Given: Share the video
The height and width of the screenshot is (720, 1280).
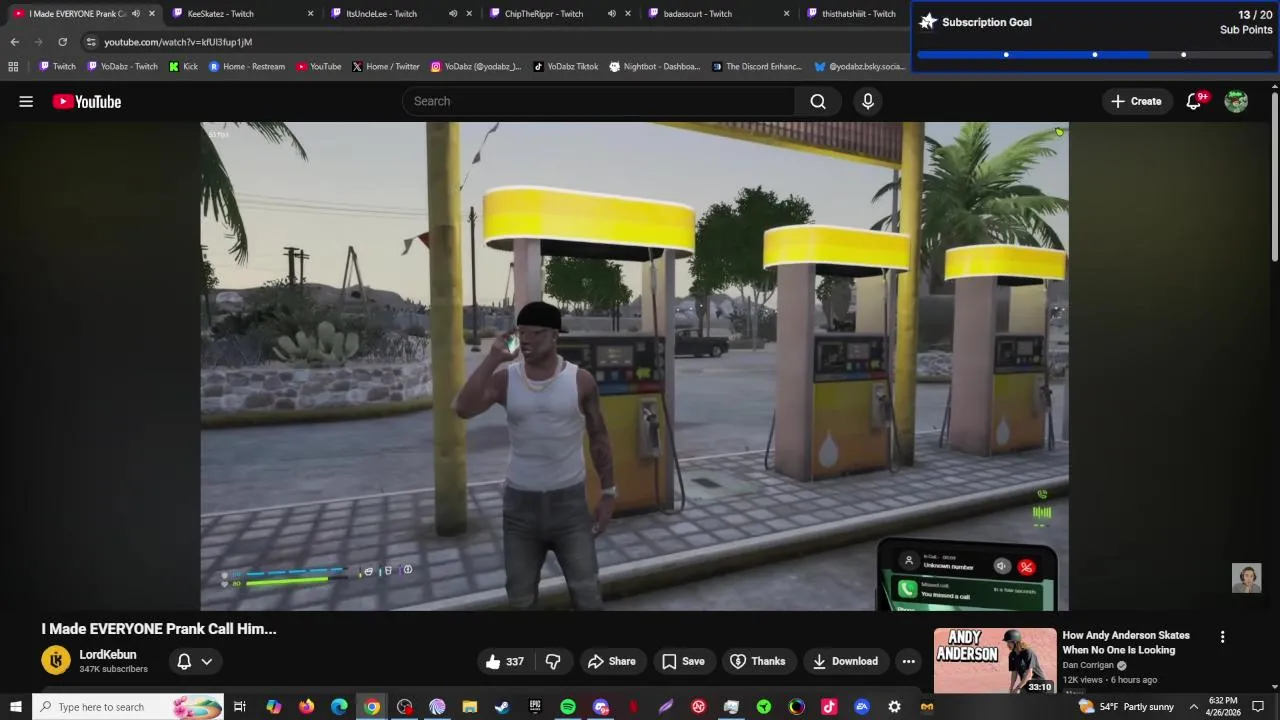Looking at the screenshot, I should point(612,661).
